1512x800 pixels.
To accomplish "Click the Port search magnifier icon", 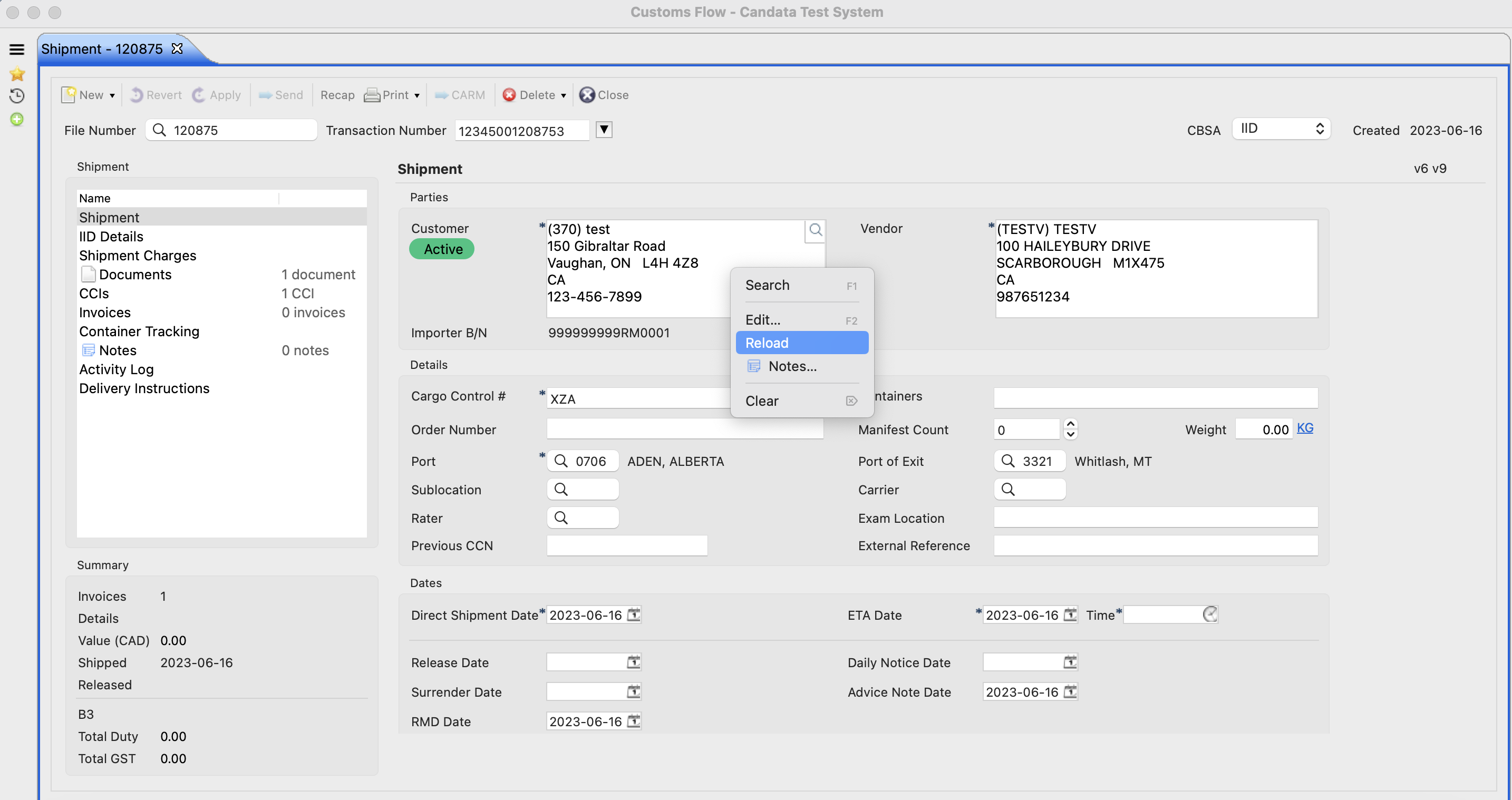I will tap(561, 461).
